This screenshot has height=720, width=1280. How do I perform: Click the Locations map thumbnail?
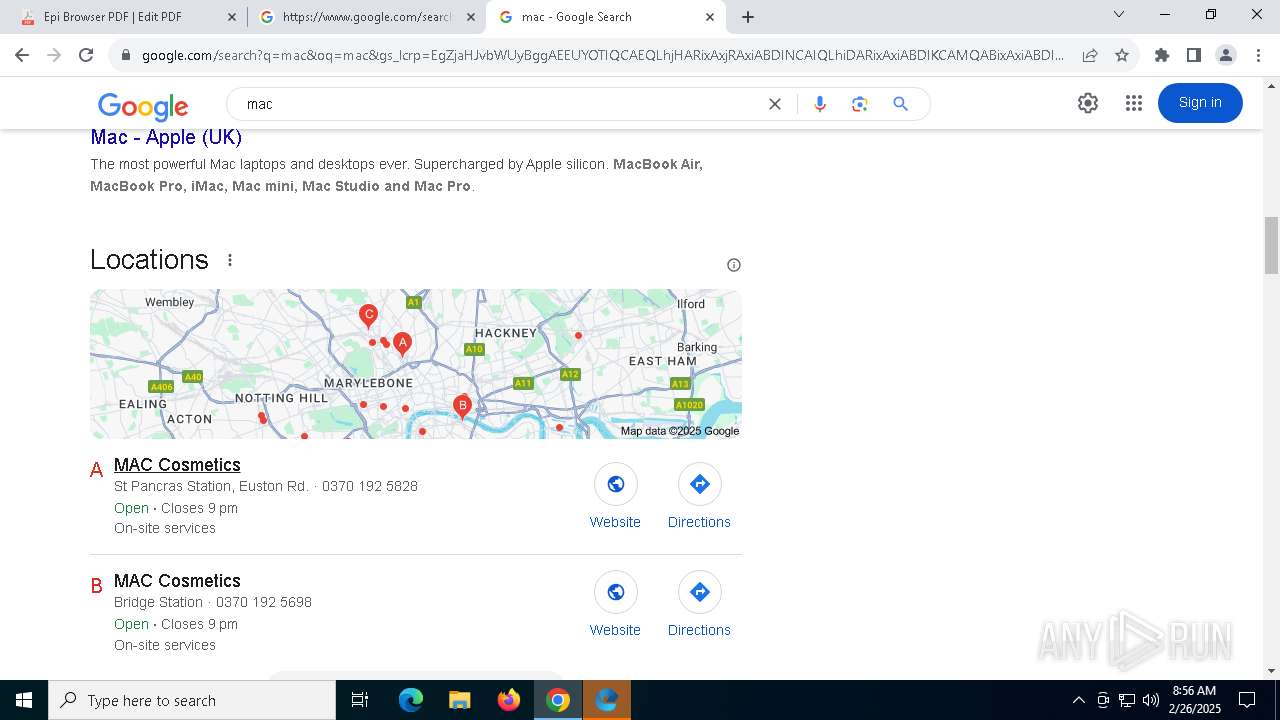point(416,364)
